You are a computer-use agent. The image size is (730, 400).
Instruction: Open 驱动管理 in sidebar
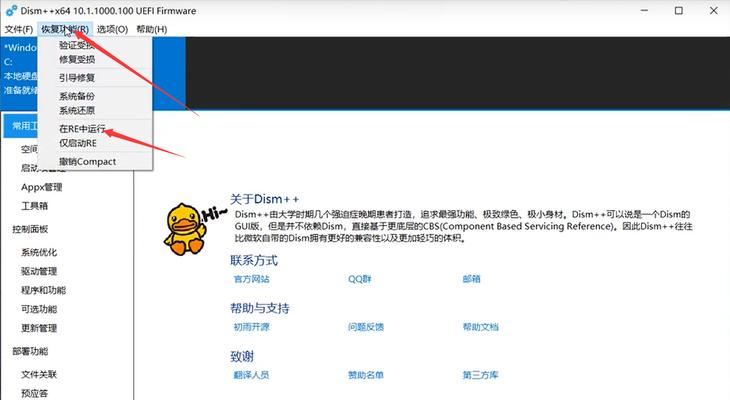pos(39,271)
